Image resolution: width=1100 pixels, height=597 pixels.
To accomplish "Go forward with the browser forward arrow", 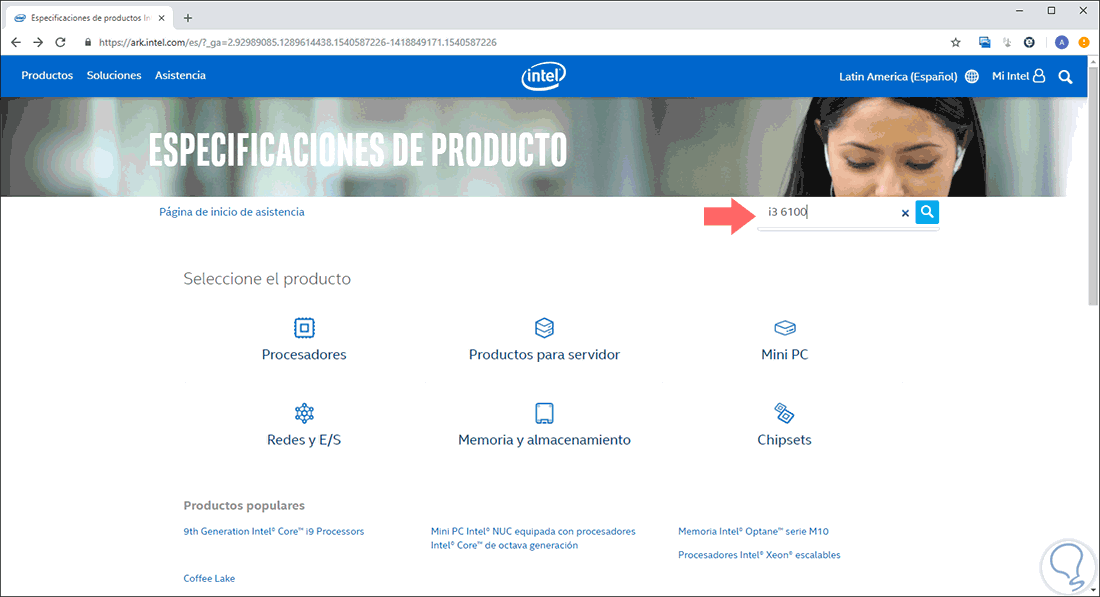I will [38, 43].
